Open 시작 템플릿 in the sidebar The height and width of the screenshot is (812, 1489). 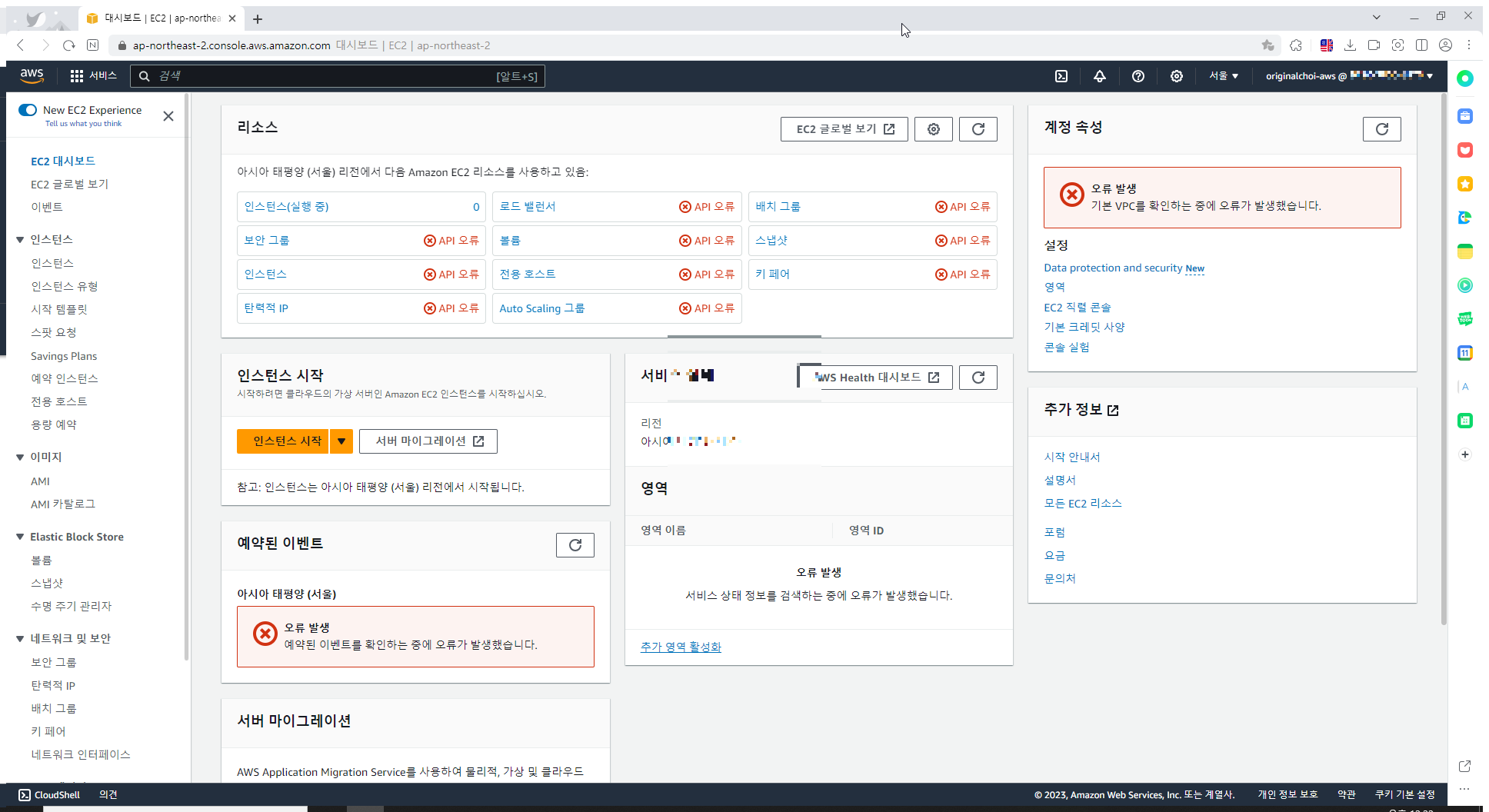(x=59, y=310)
